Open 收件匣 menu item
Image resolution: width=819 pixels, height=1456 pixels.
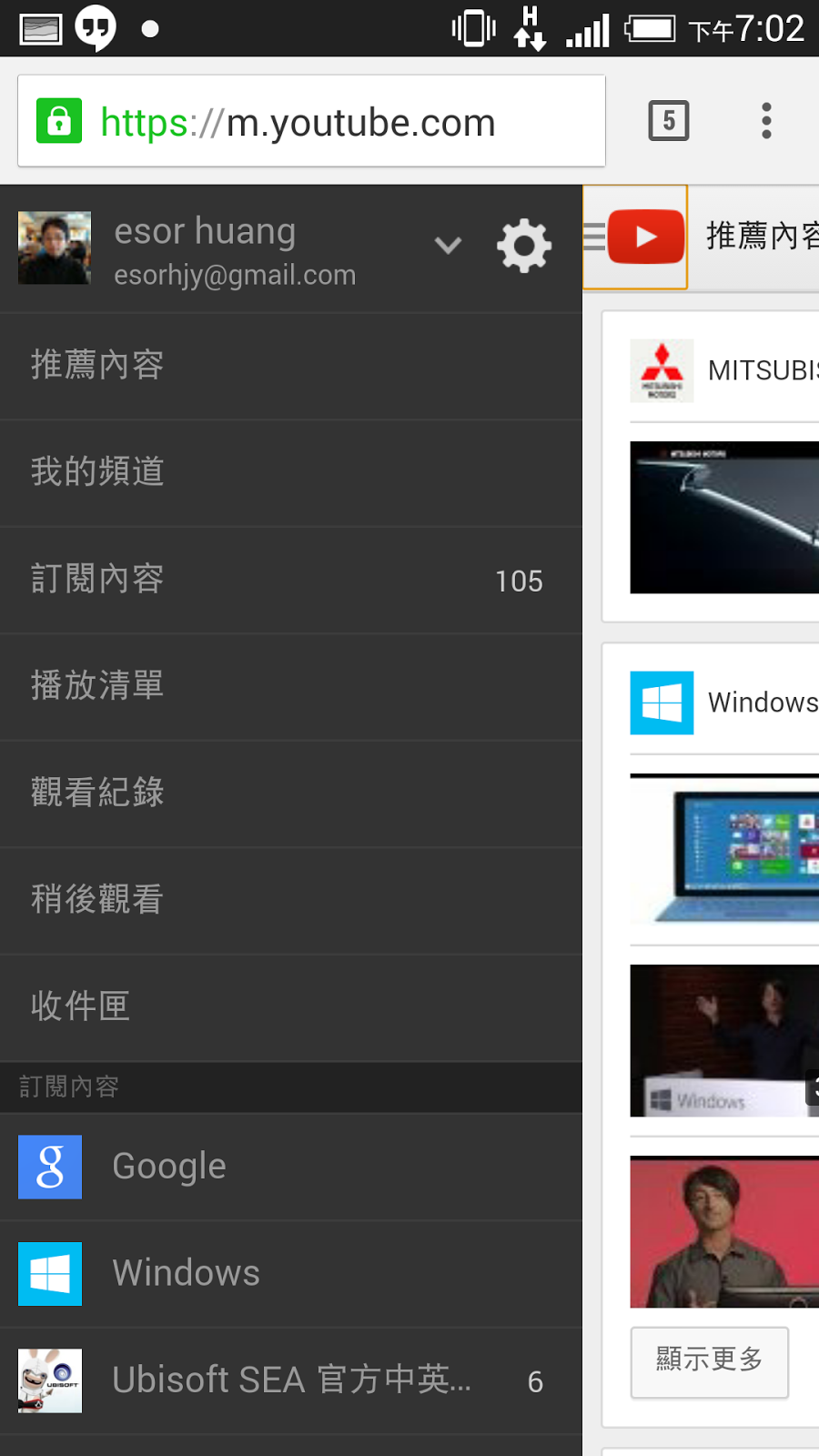[291, 1006]
